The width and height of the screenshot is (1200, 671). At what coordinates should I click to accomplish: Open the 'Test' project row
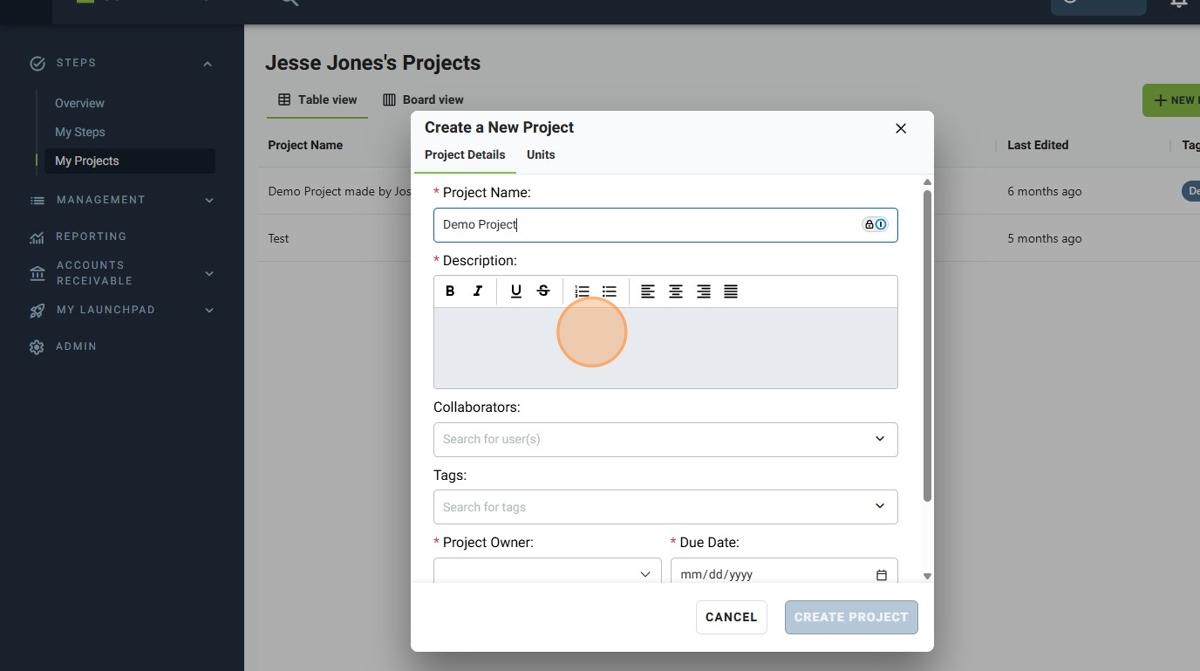tap(278, 239)
